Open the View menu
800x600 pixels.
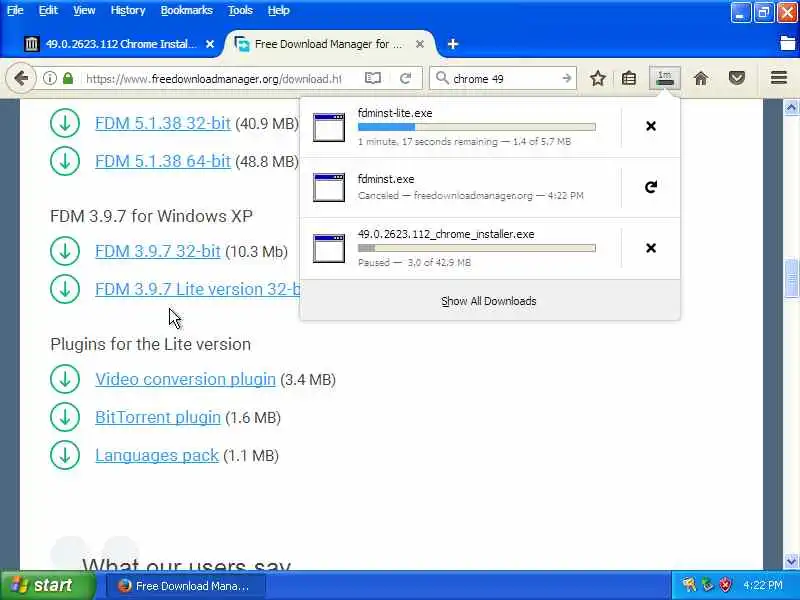pyautogui.click(x=84, y=10)
